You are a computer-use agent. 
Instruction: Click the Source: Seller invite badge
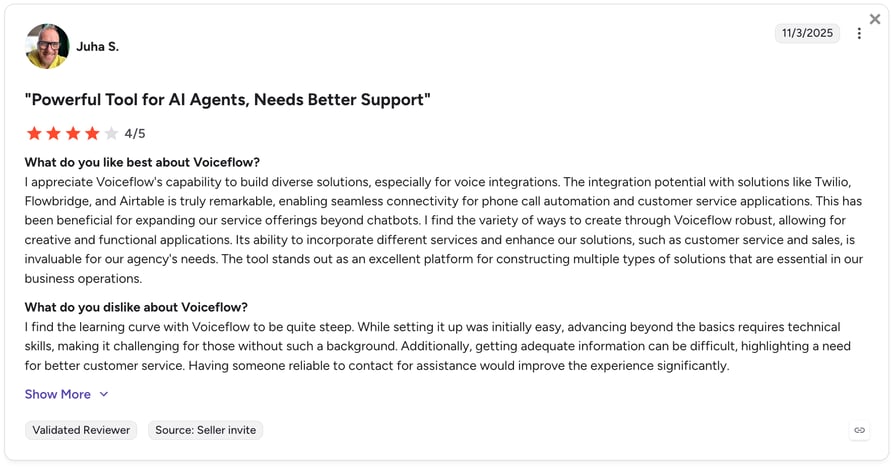pos(205,430)
